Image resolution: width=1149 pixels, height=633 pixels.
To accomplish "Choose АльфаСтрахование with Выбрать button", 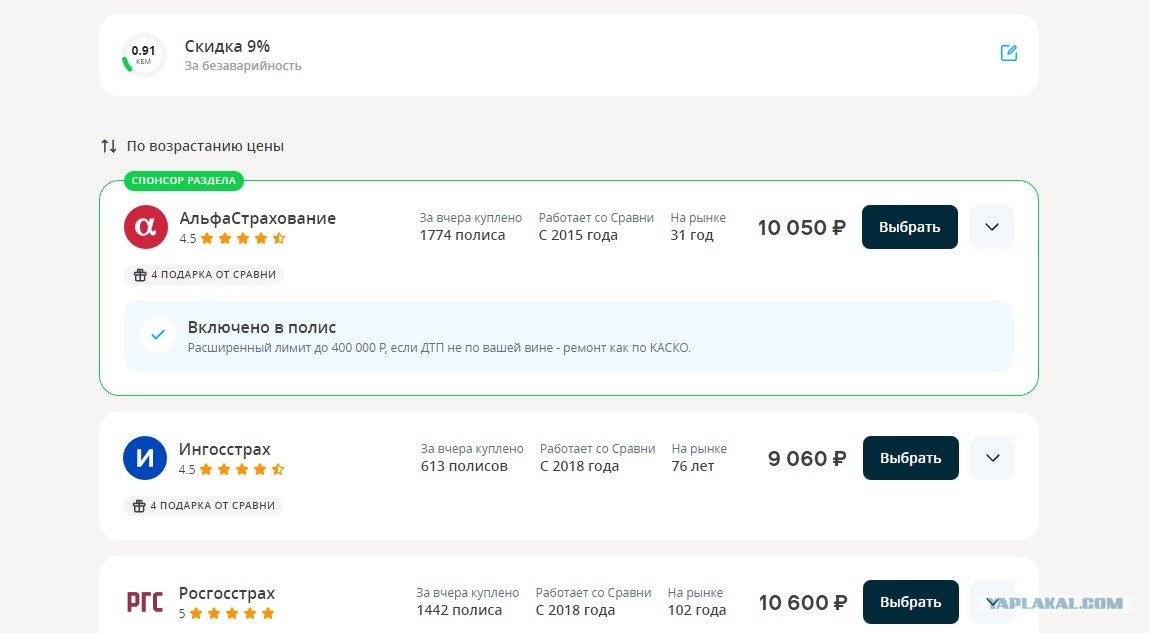I will click(x=909, y=227).
